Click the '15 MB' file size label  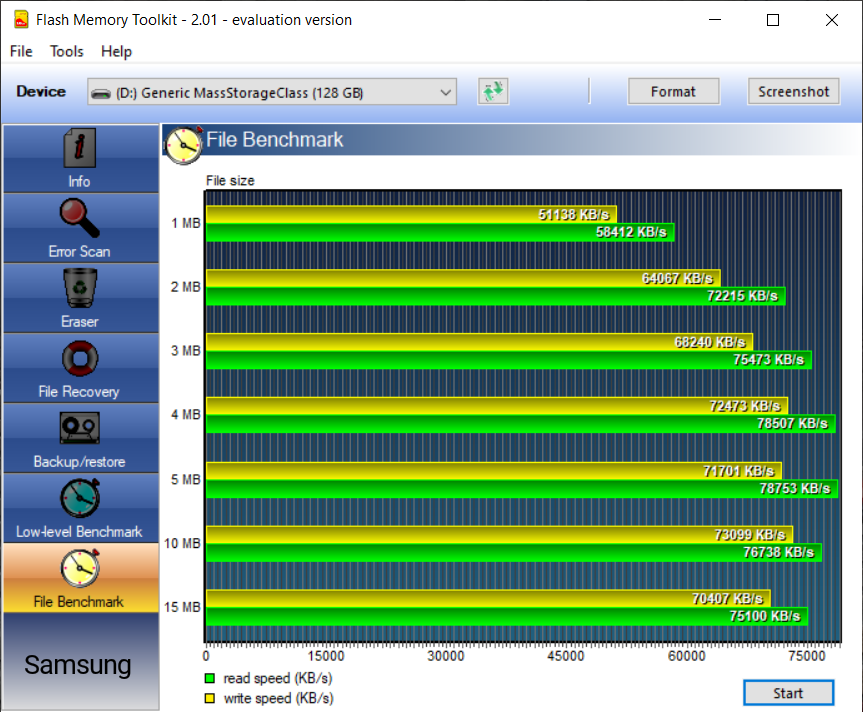[182, 607]
